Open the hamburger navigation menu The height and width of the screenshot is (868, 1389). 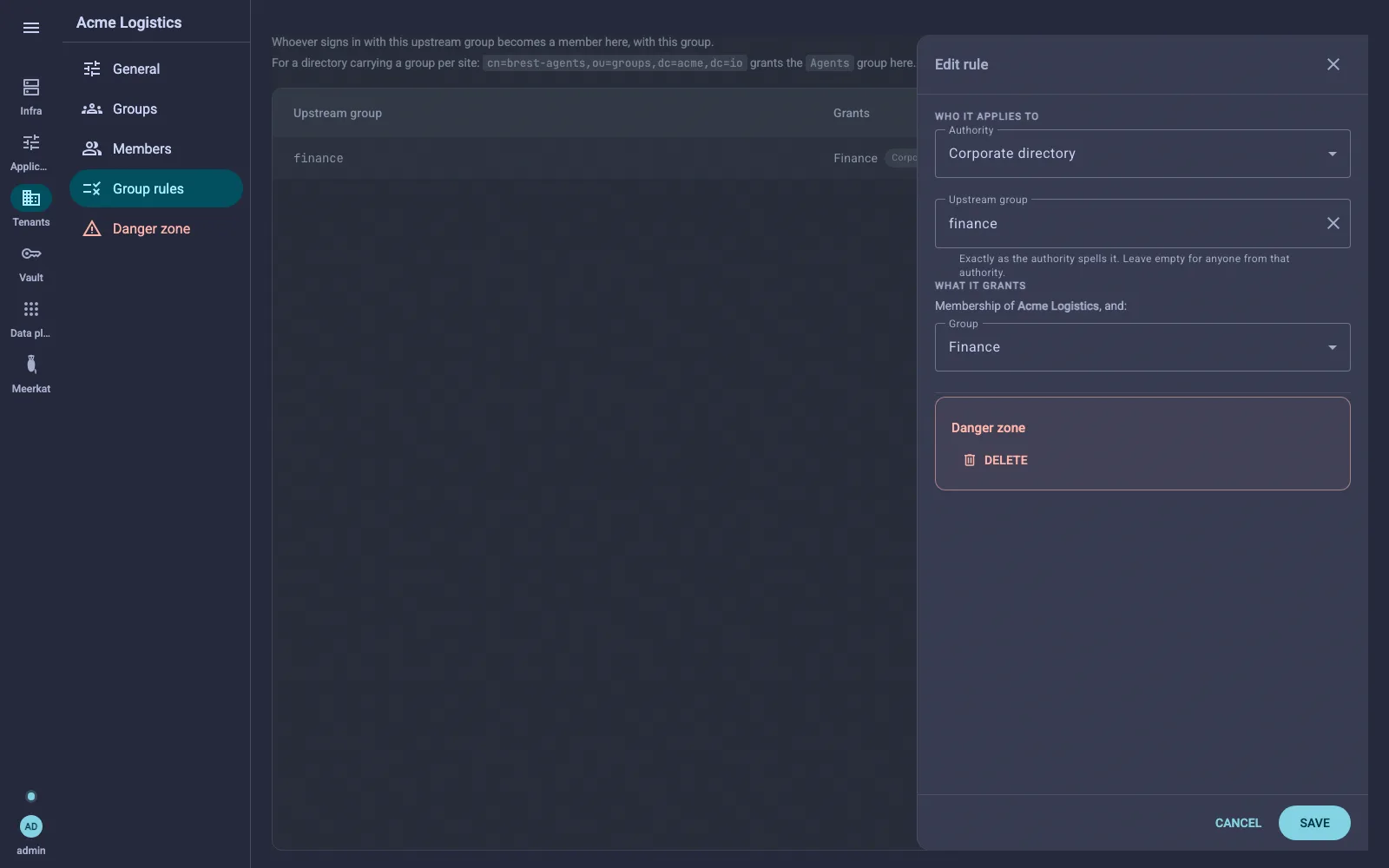pos(31,28)
